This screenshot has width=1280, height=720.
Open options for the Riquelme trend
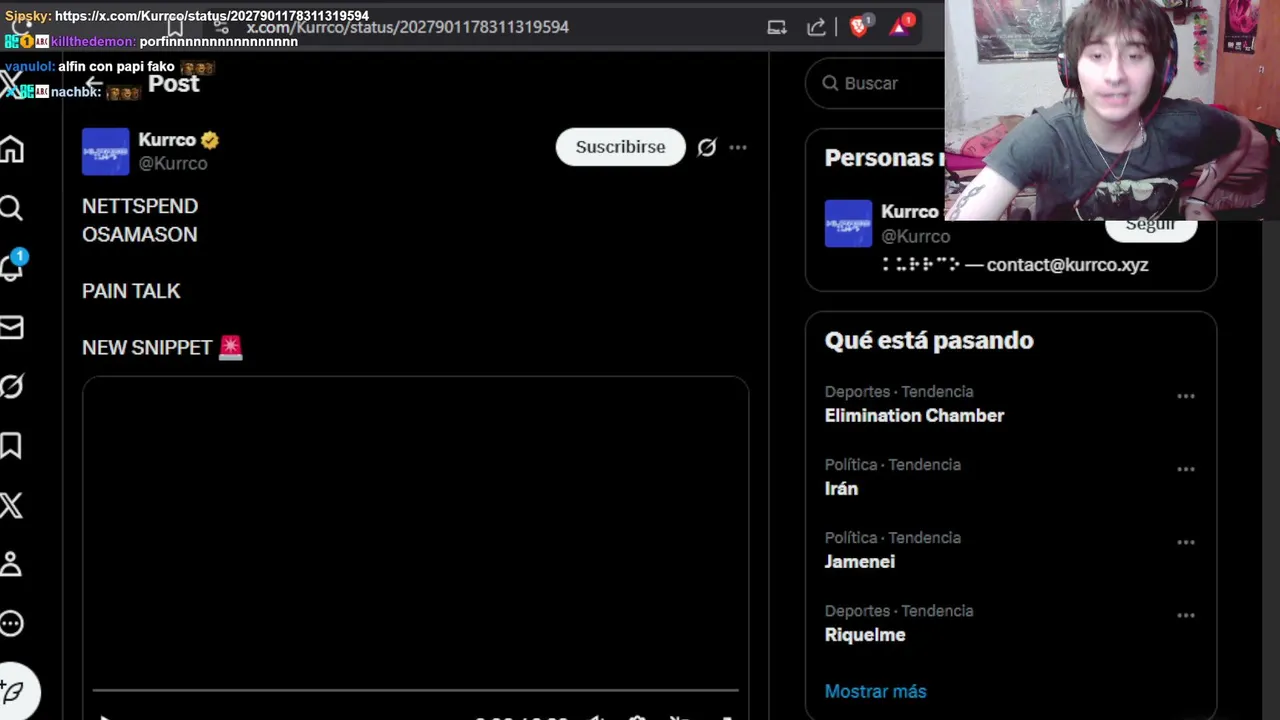coord(1186,615)
